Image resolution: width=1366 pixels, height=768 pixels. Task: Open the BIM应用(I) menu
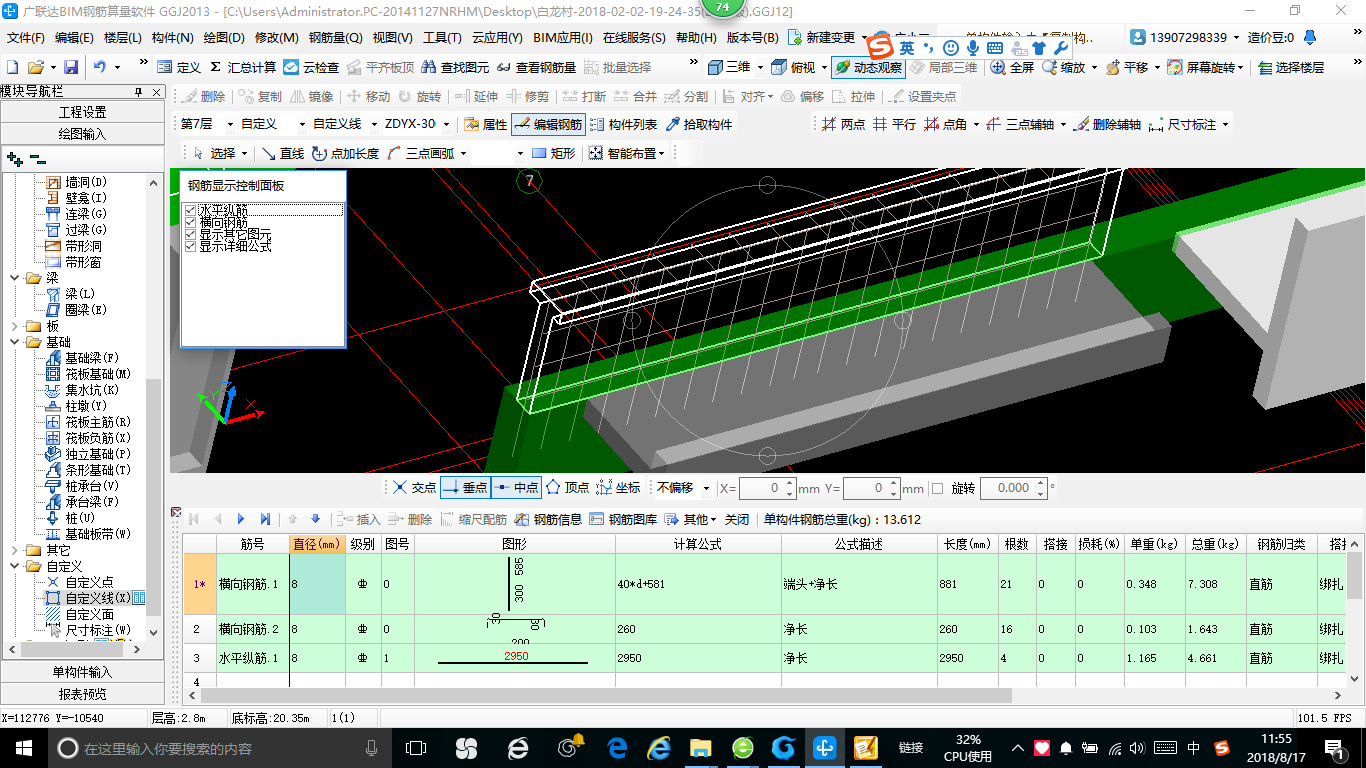[563, 38]
